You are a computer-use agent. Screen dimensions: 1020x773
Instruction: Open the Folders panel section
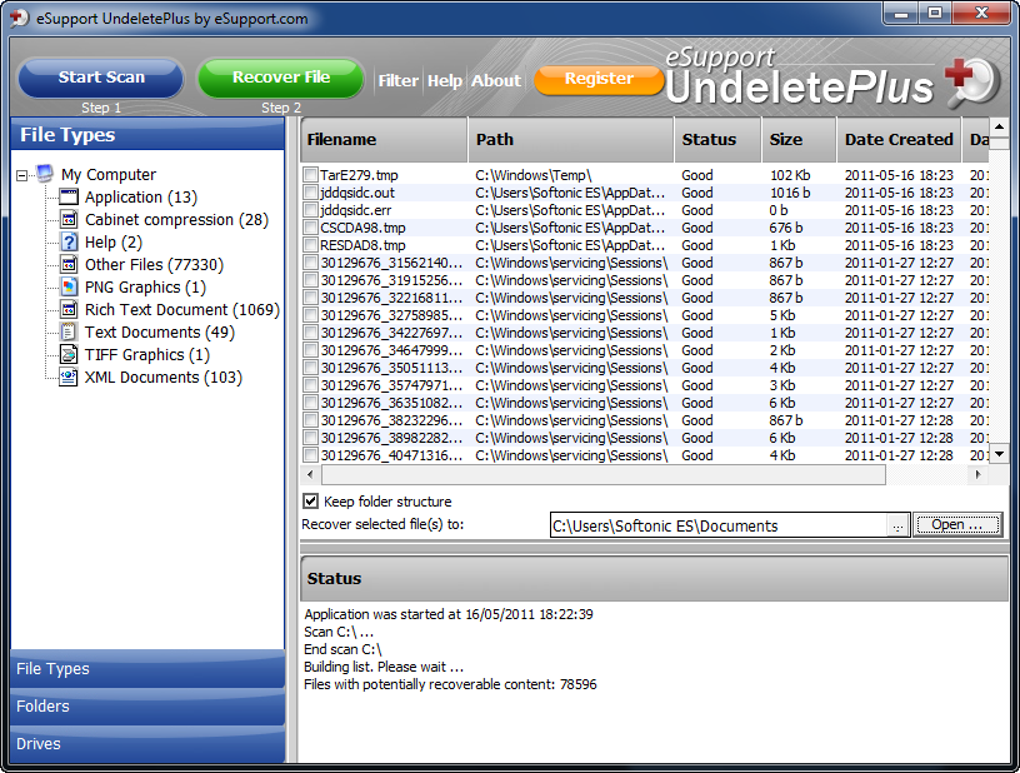pyautogui.click(x=148, y=706)
